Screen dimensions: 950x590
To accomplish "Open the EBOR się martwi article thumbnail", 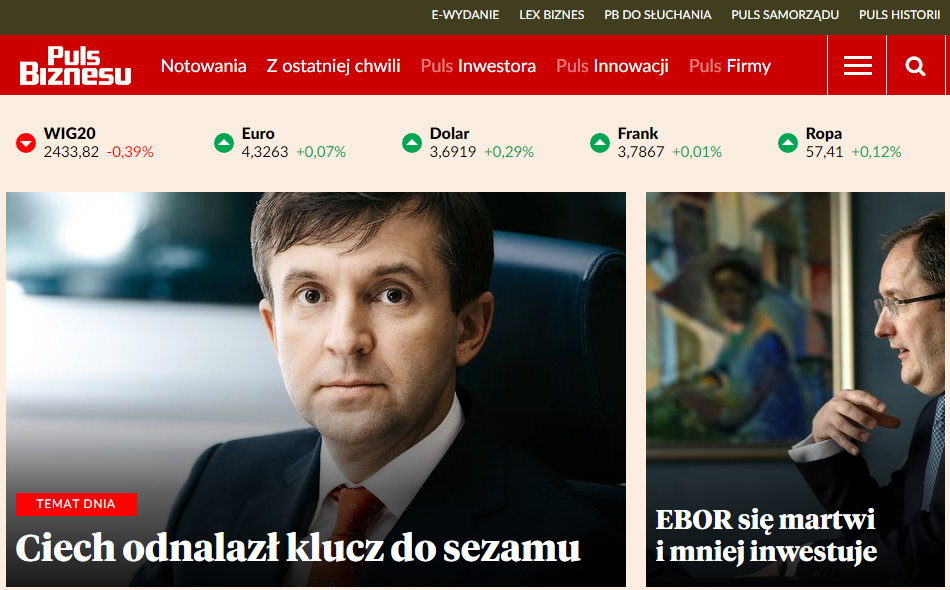I will [795, 389].
